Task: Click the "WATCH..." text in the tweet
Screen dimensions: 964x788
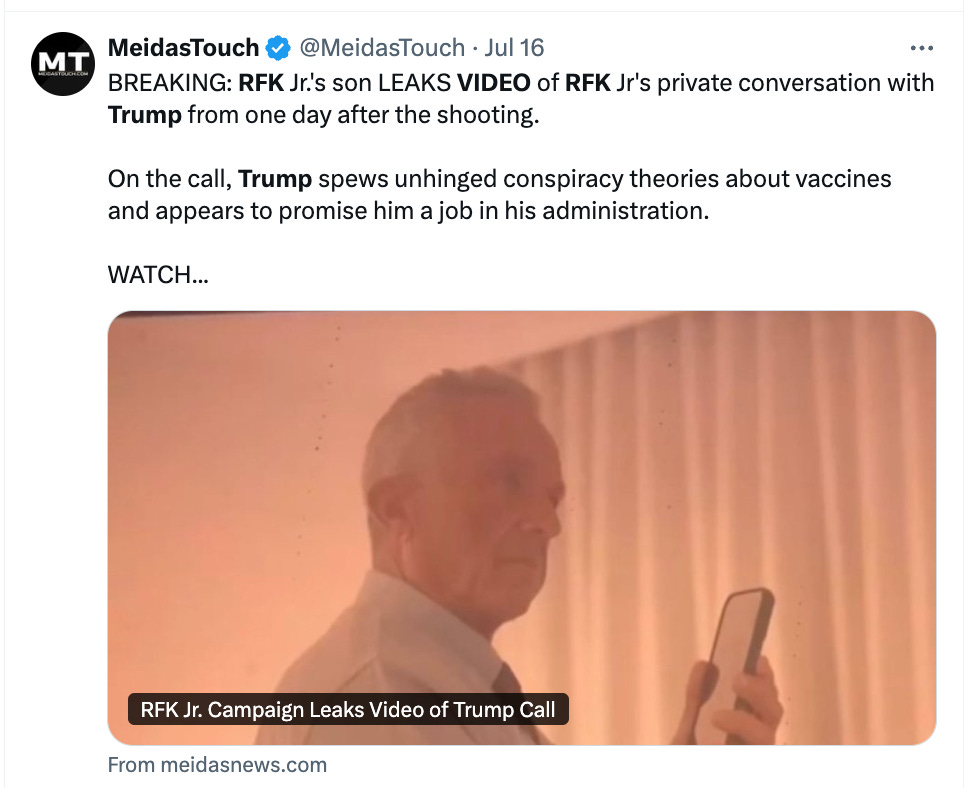Action: click(157, 276)
